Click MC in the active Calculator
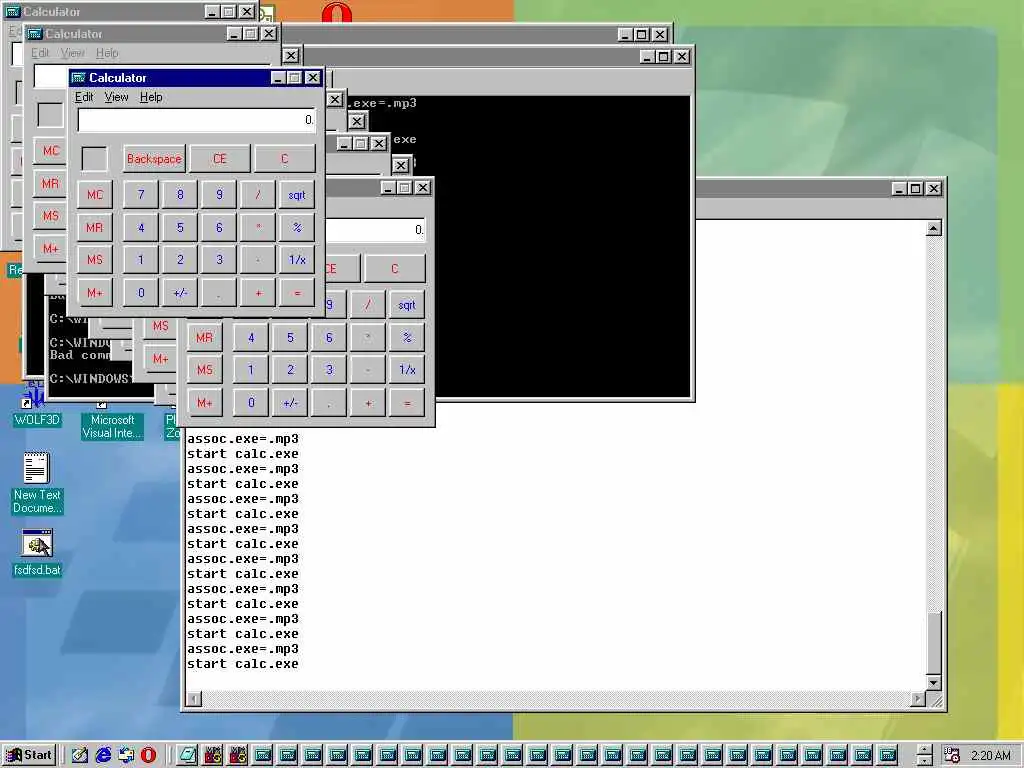 click(x=95, y=195)
